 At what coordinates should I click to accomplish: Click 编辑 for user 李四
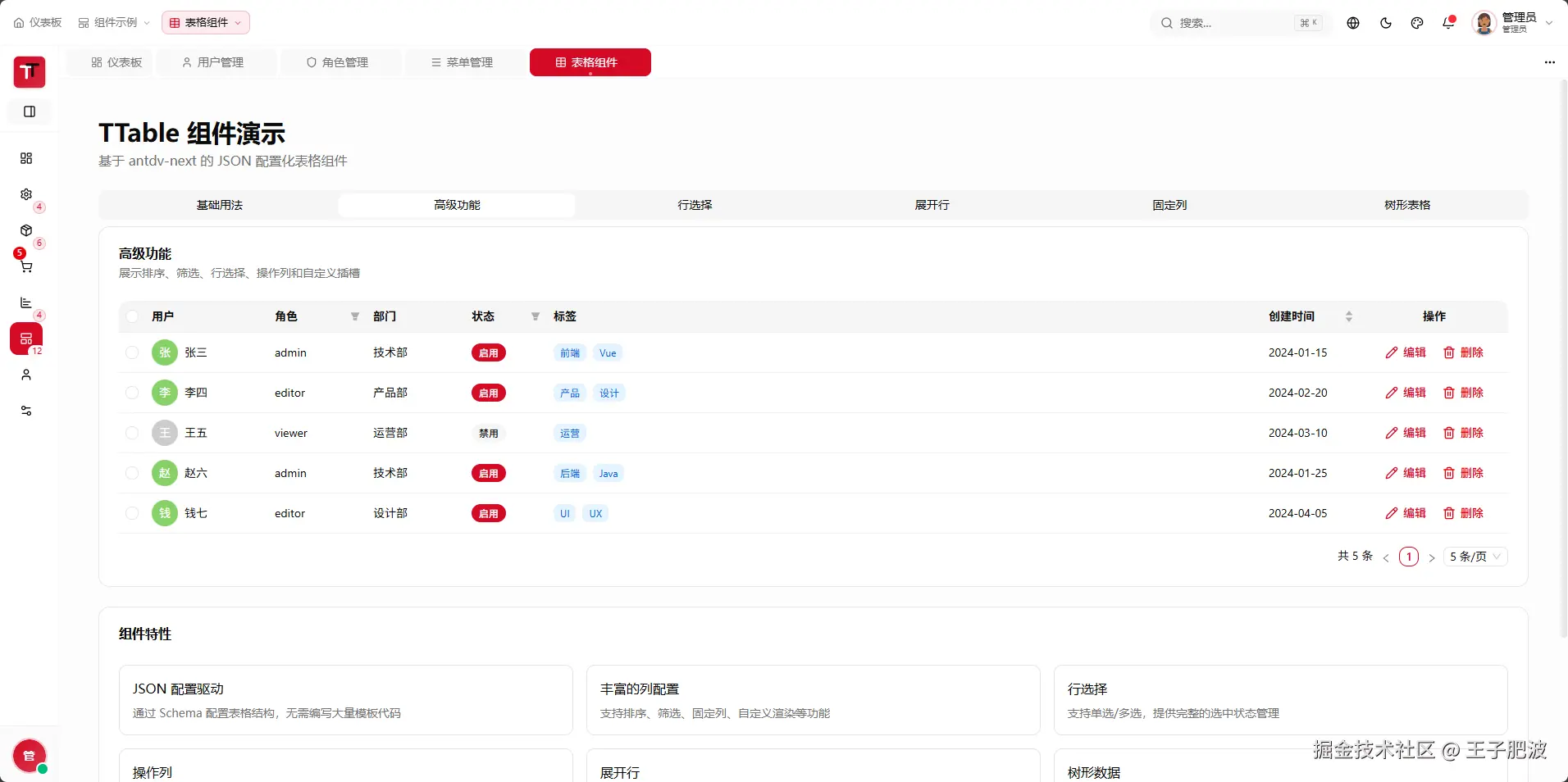[1406, 393]
